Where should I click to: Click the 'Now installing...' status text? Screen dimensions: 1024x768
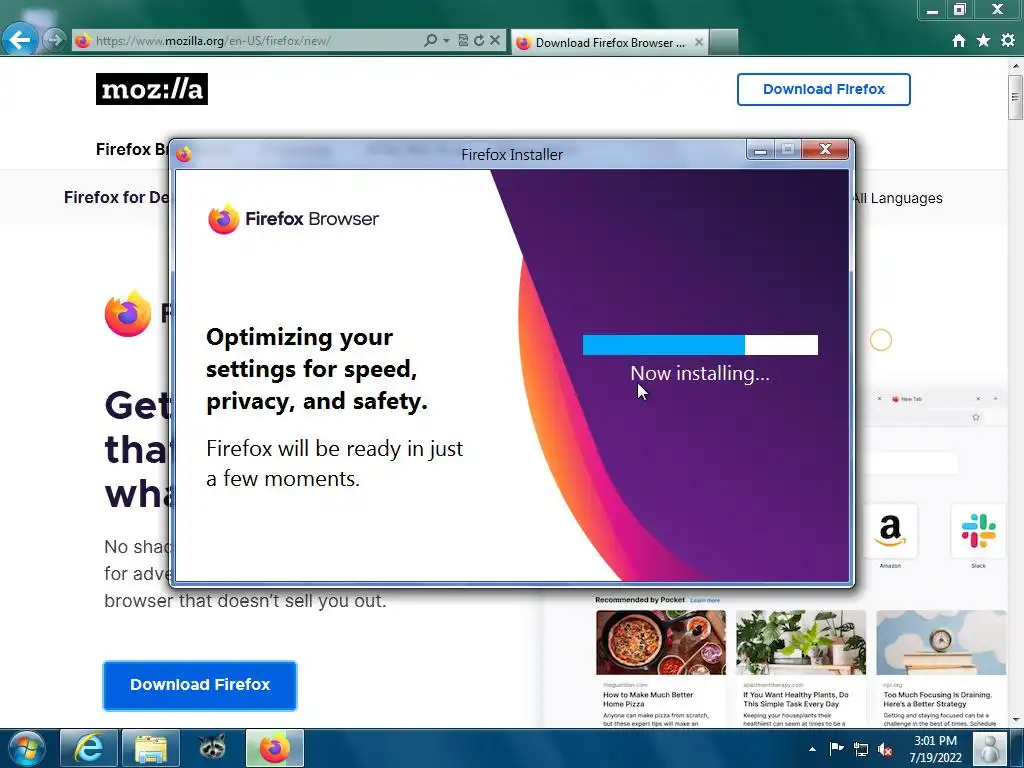700,374
